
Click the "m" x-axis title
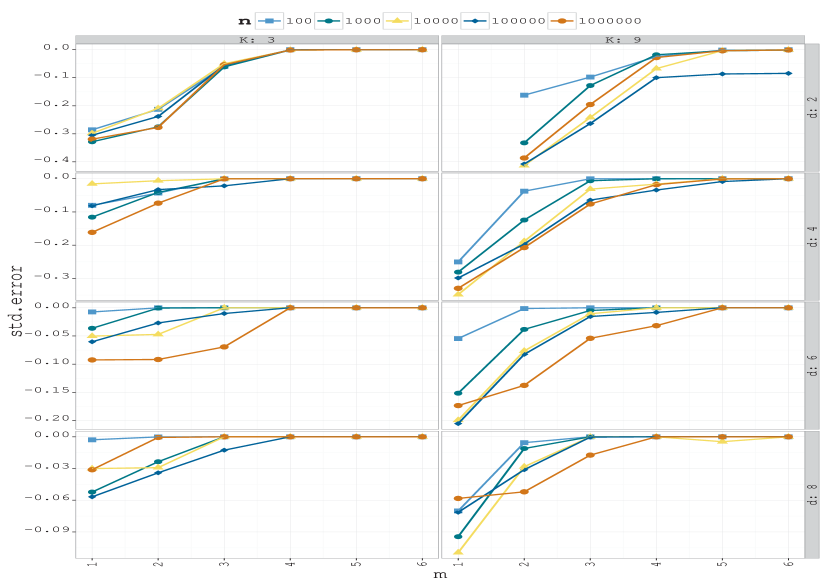(x=440, y=575)
